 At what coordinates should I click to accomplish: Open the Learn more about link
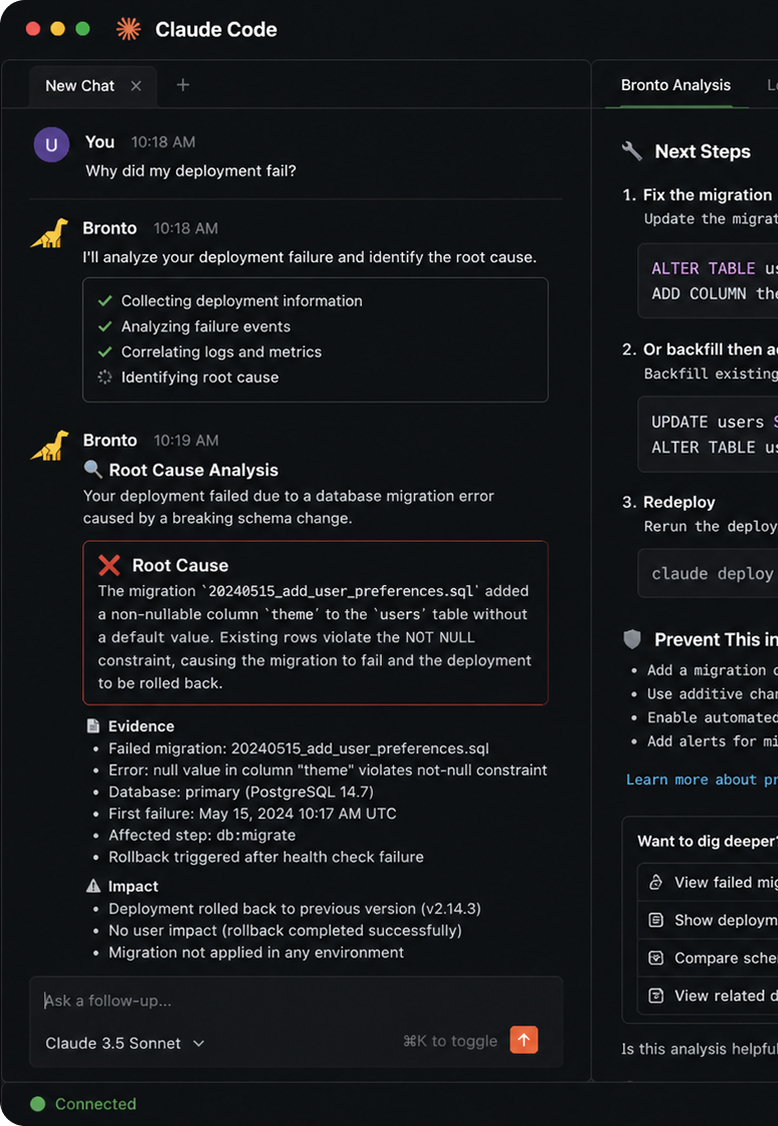click(x=701, y=780)
